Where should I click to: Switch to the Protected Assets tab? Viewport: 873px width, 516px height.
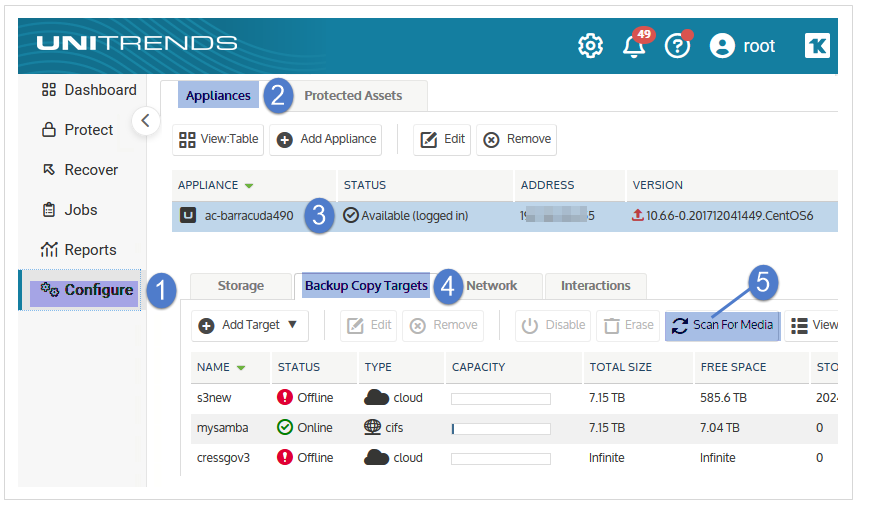(353, 96)
